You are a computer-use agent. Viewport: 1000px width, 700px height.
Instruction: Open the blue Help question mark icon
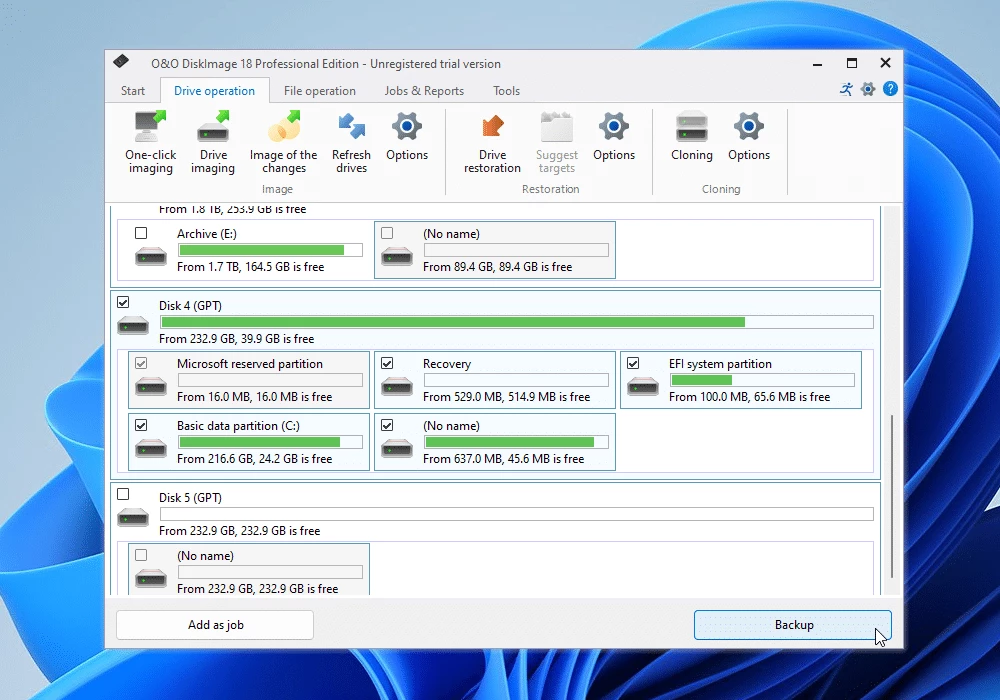(890, 89)
